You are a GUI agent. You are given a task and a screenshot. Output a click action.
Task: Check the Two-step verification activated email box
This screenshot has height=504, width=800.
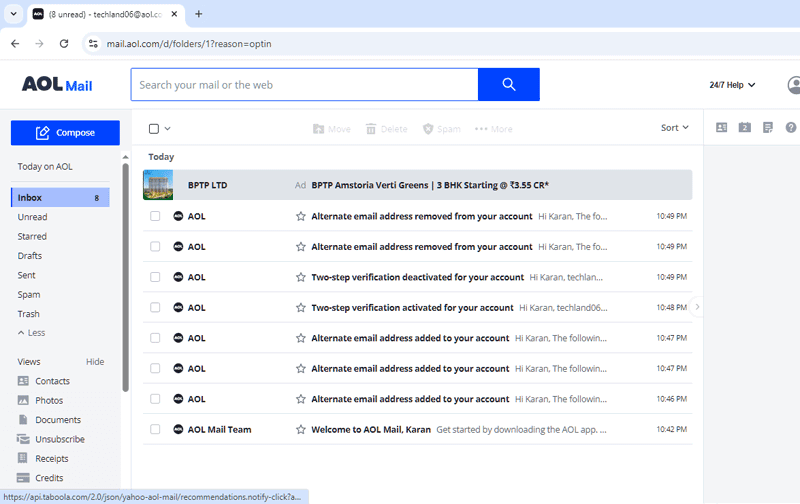click(155, 308)
